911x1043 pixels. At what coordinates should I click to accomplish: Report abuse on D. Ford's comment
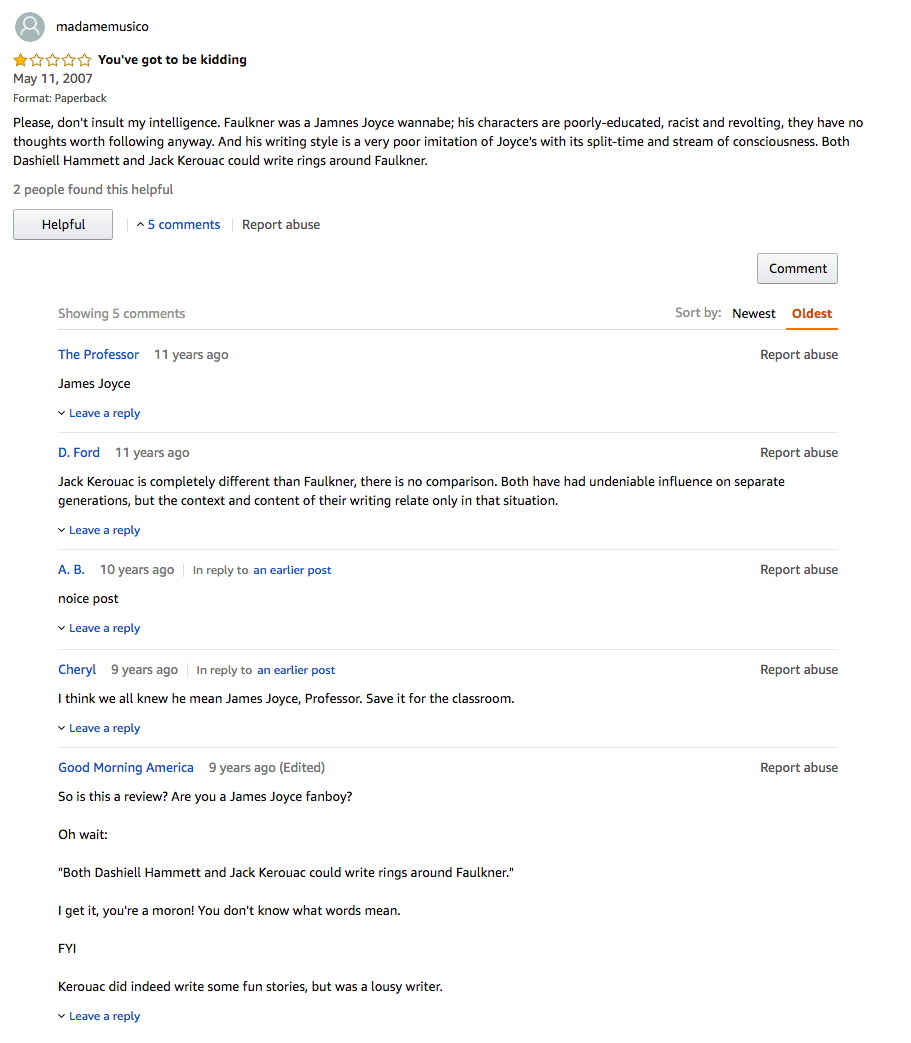click(799, 452)
